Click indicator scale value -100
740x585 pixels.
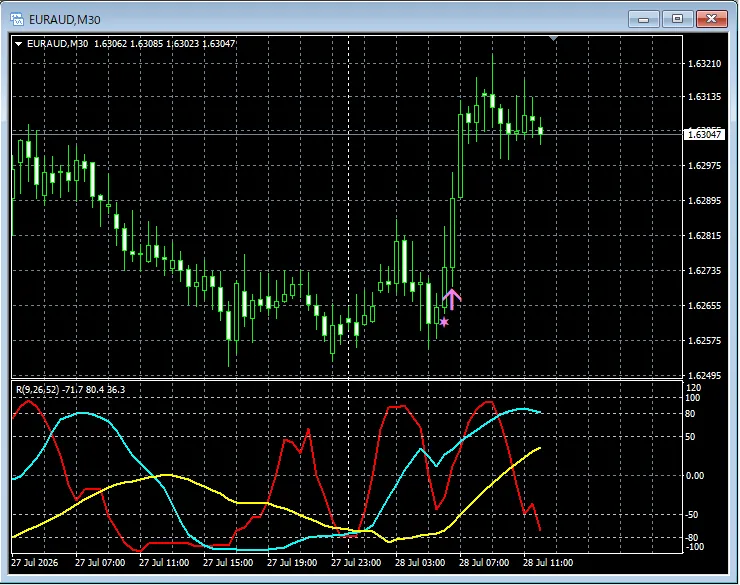pos(694,547)
